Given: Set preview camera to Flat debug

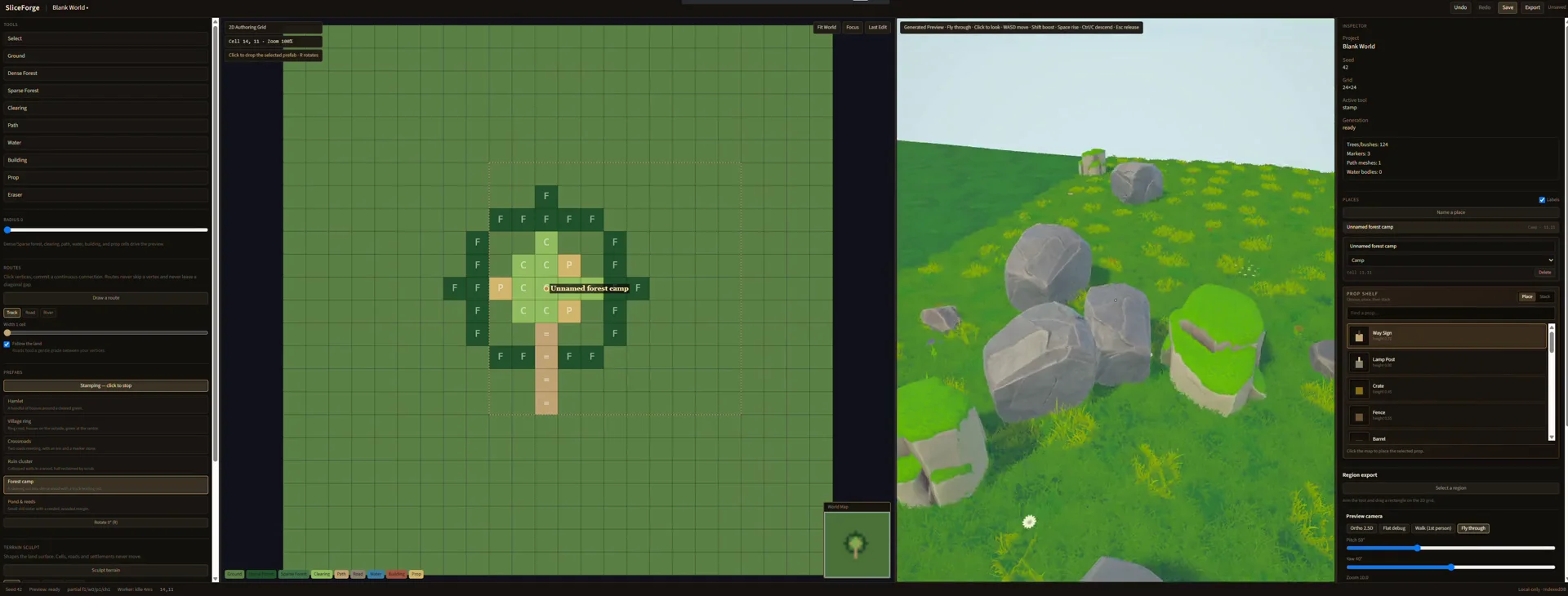Looking at the screenshot, I should point(1394,528).
